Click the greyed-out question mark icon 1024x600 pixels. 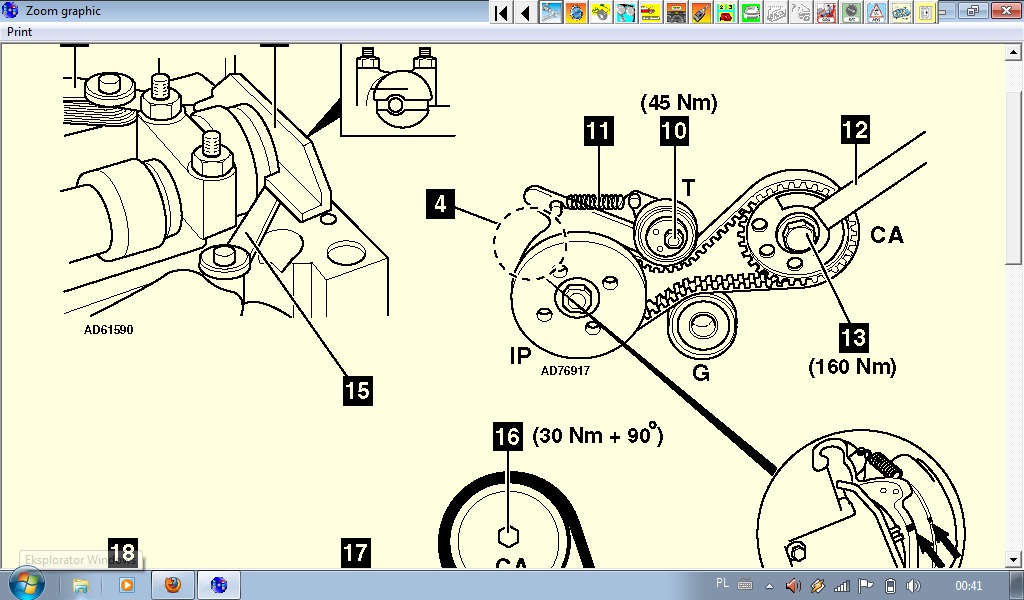click(x=801, y=12)
